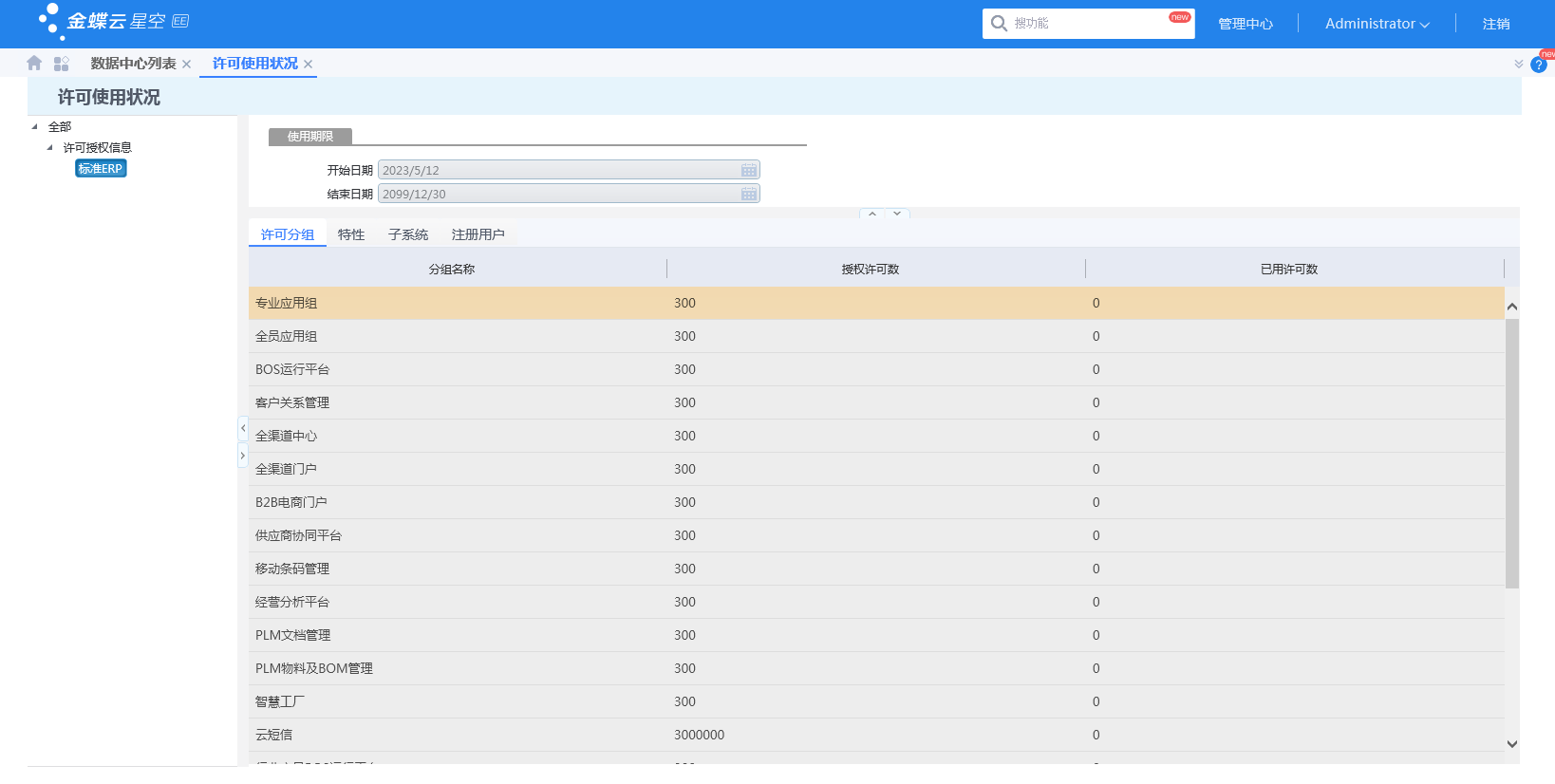
Task: Select the 全渠道中心 row
Action: (876, 436)
